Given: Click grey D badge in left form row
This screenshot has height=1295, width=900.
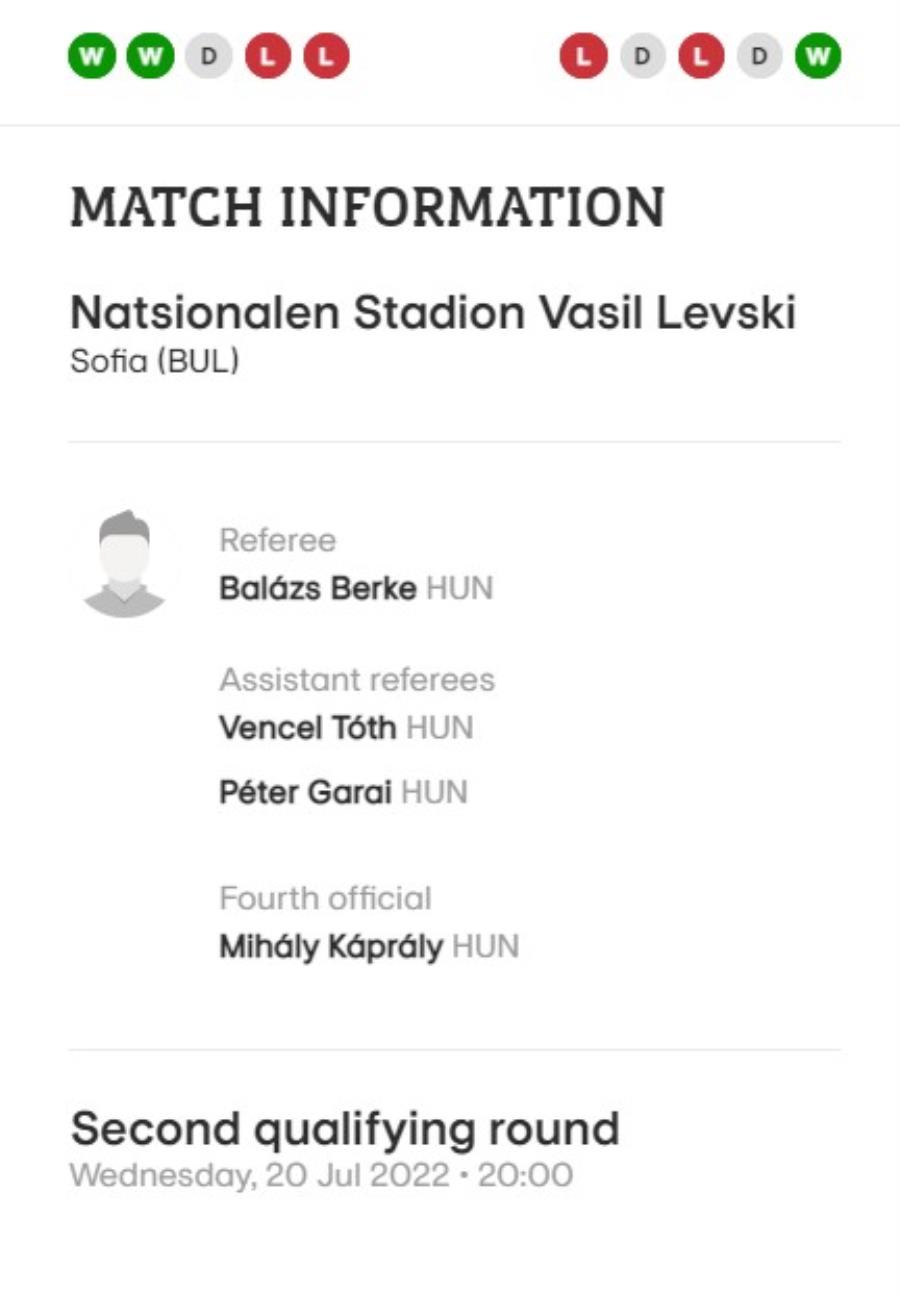Looking at the screenshot, I should point(208,56).
